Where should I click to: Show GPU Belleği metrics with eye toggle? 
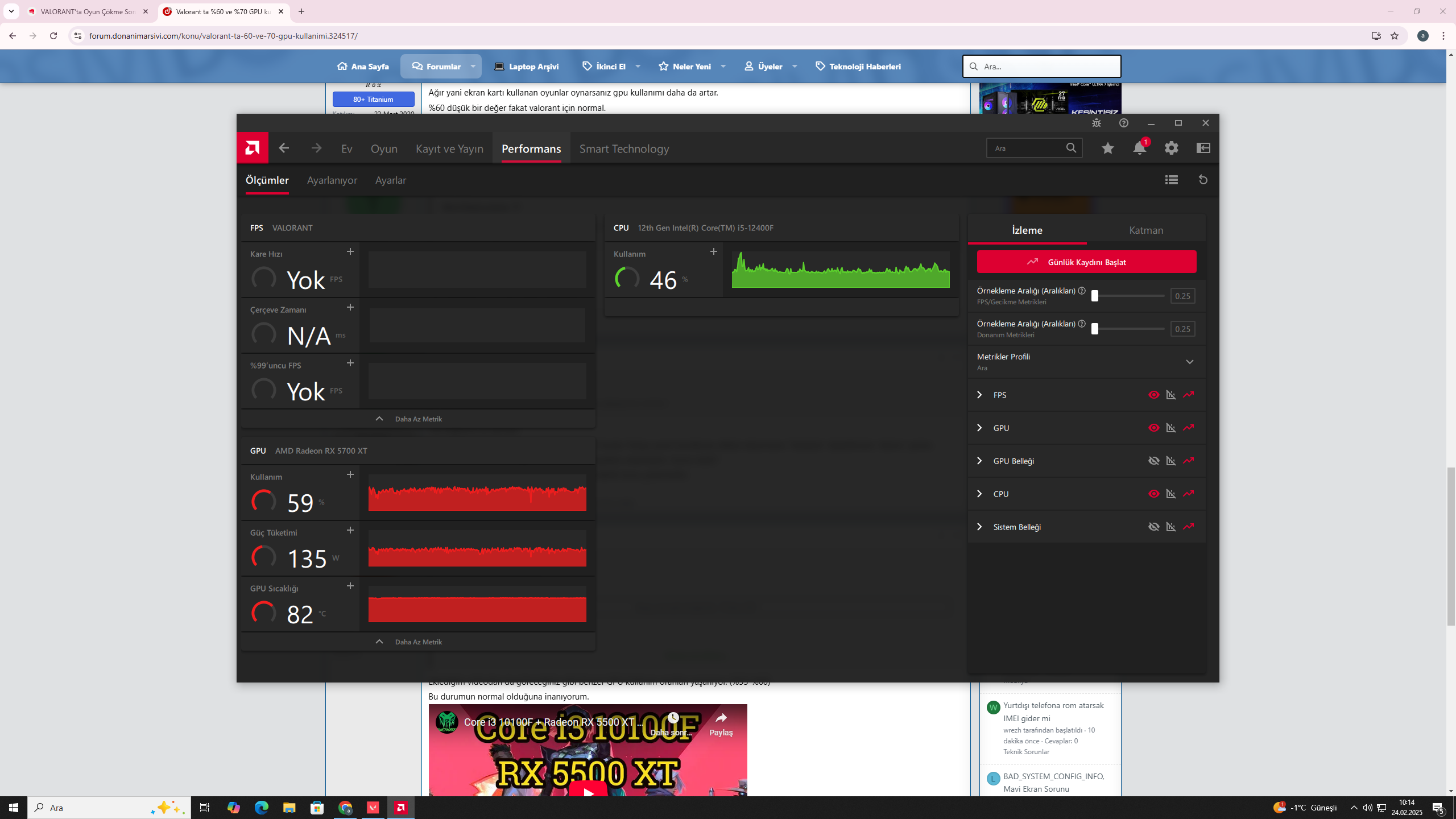coord(1153,461)
